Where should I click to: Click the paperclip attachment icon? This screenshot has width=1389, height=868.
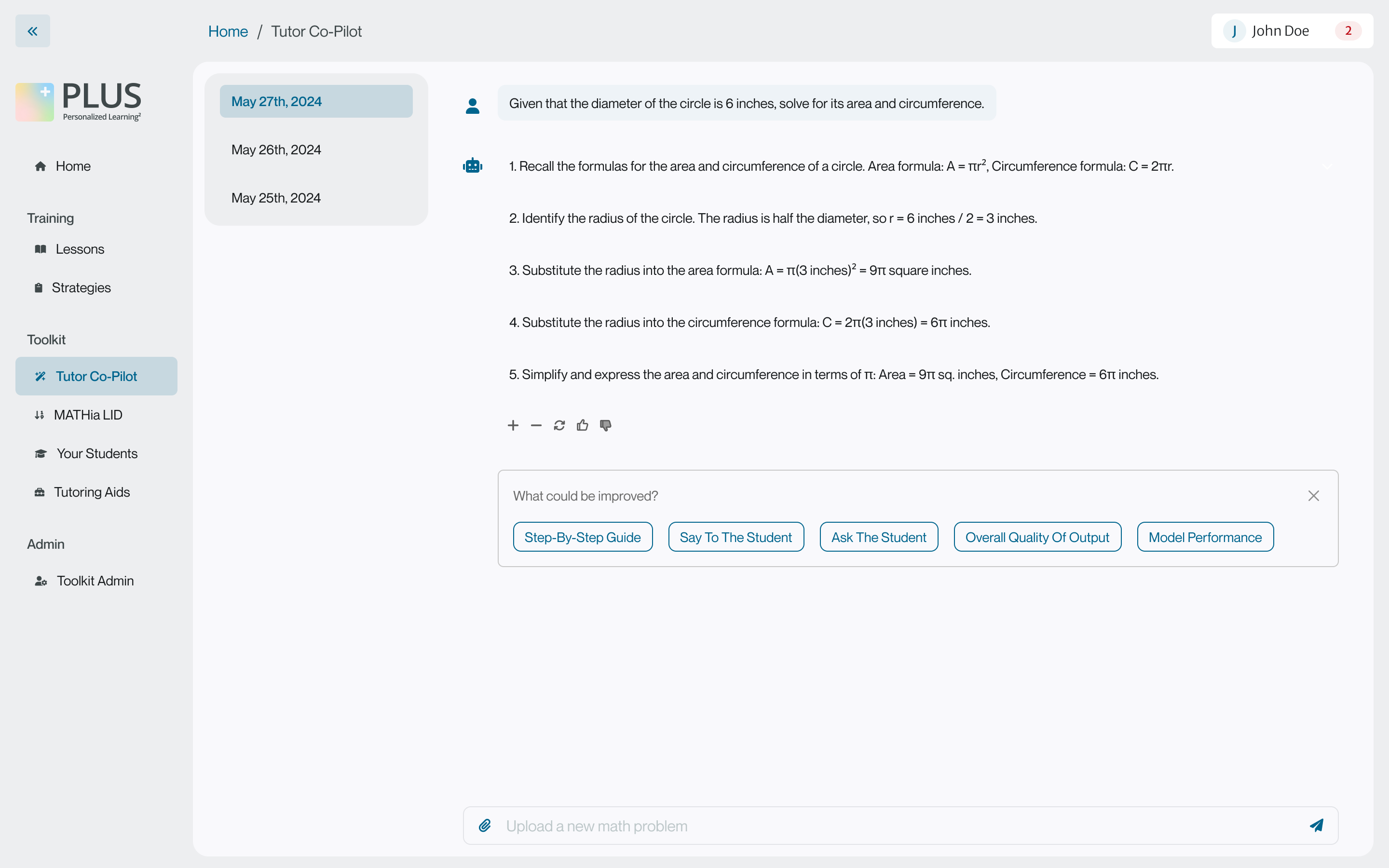click(x=484, y=826)
